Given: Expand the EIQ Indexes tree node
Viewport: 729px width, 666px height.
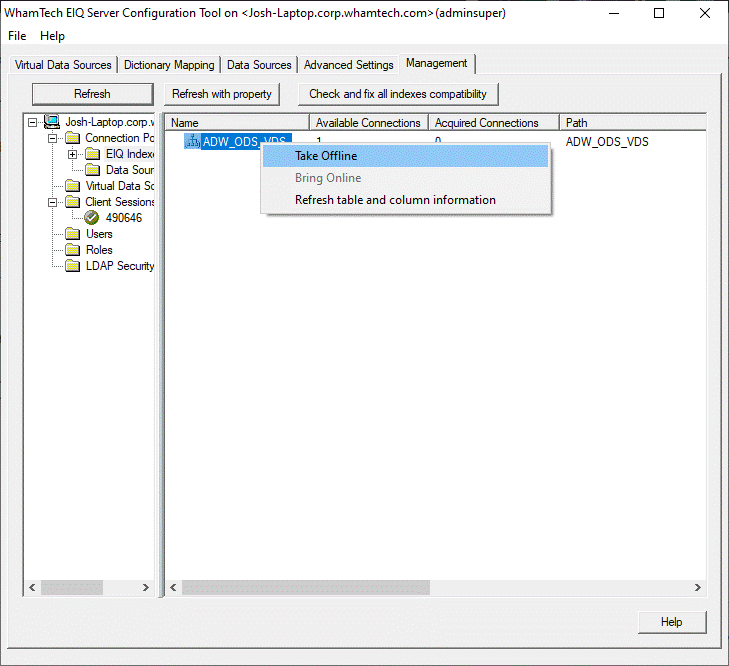Looking at the screenshot, I should tap(73, 154).
